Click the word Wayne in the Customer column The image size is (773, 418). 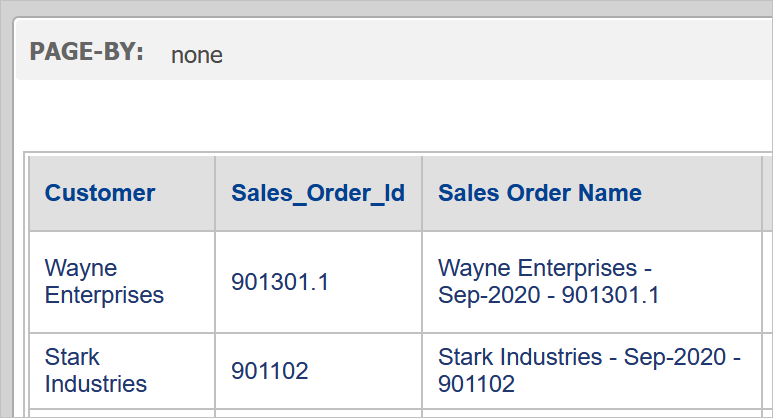tap(81, 269)
